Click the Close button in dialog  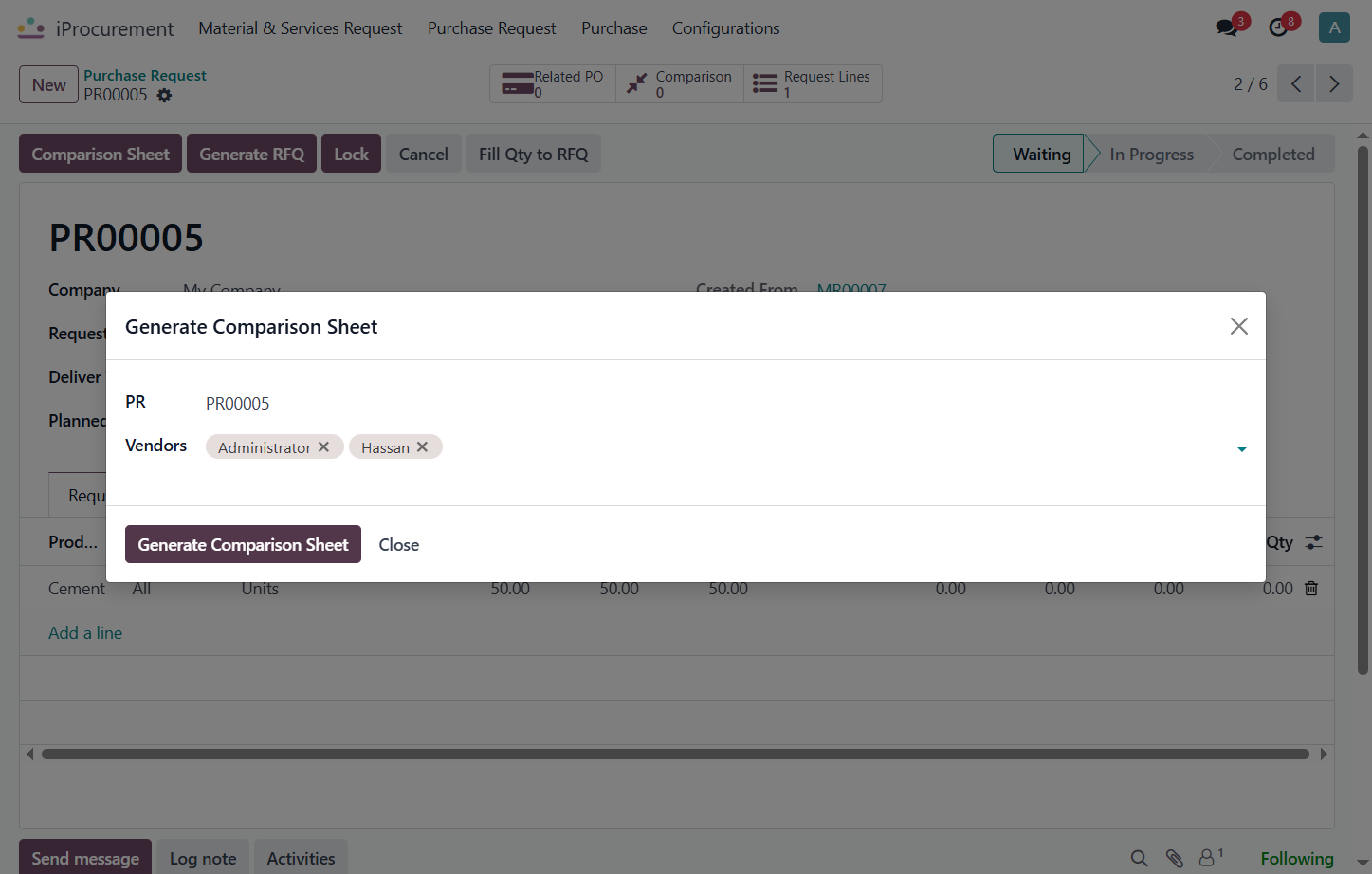click(398, 544)
